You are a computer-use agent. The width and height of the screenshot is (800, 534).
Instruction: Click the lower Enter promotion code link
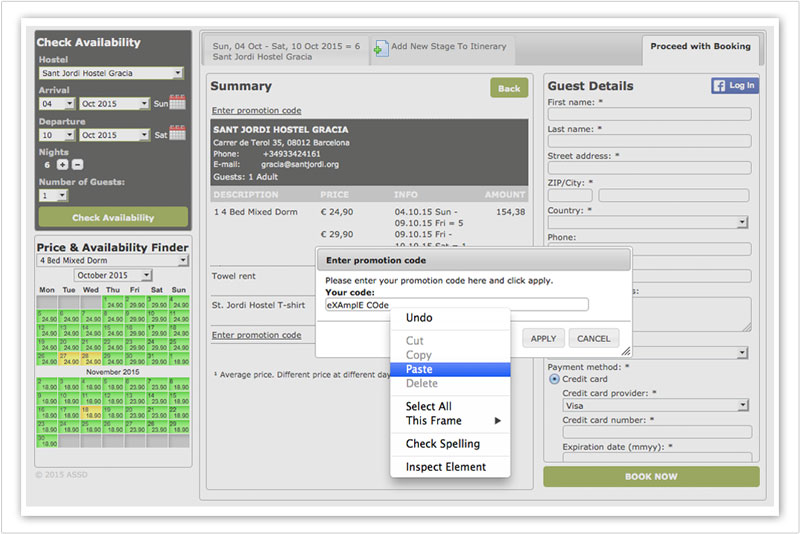(x=257, y=335)
